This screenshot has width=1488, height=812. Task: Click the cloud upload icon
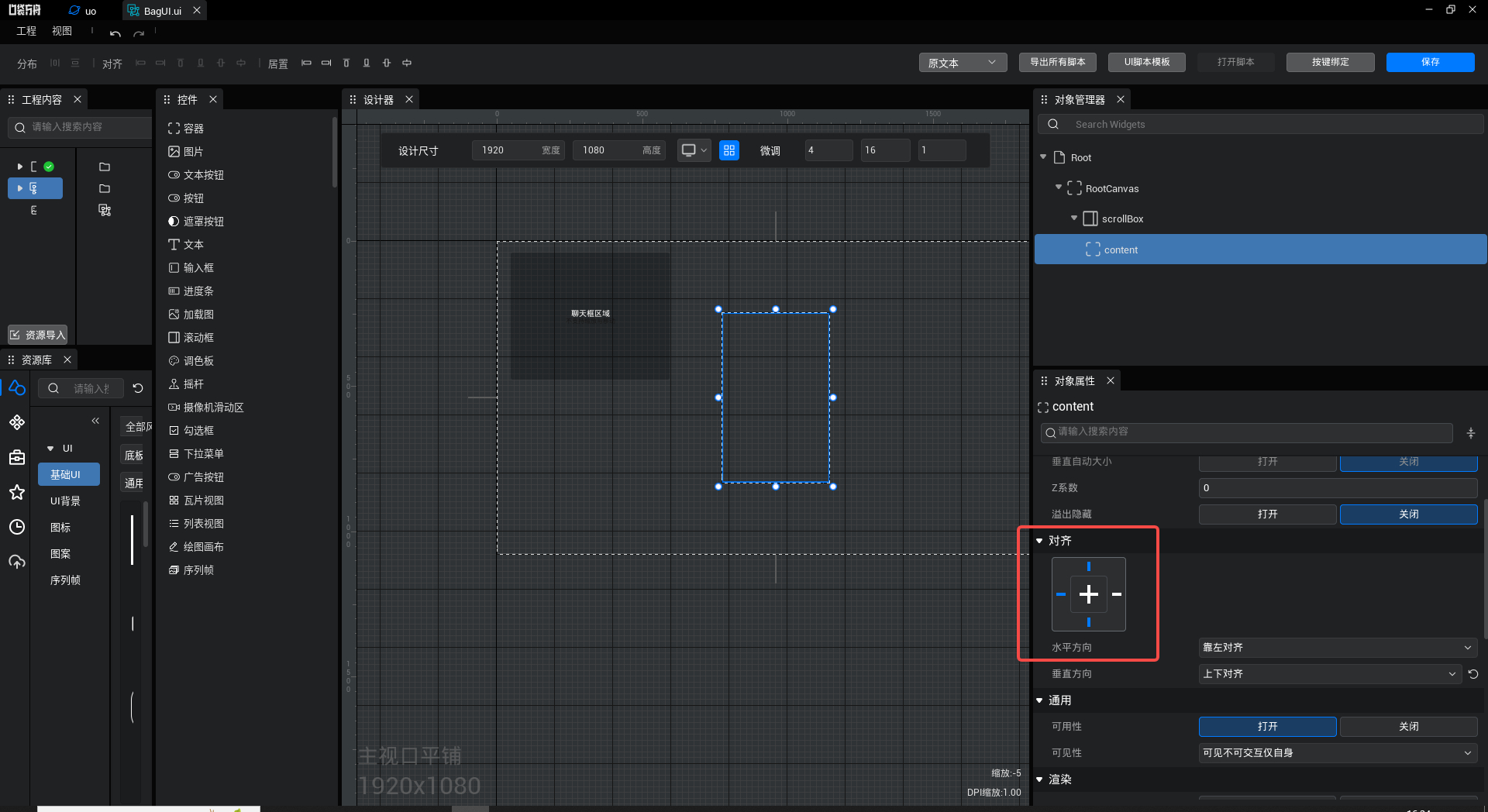[x=17, y=562]
